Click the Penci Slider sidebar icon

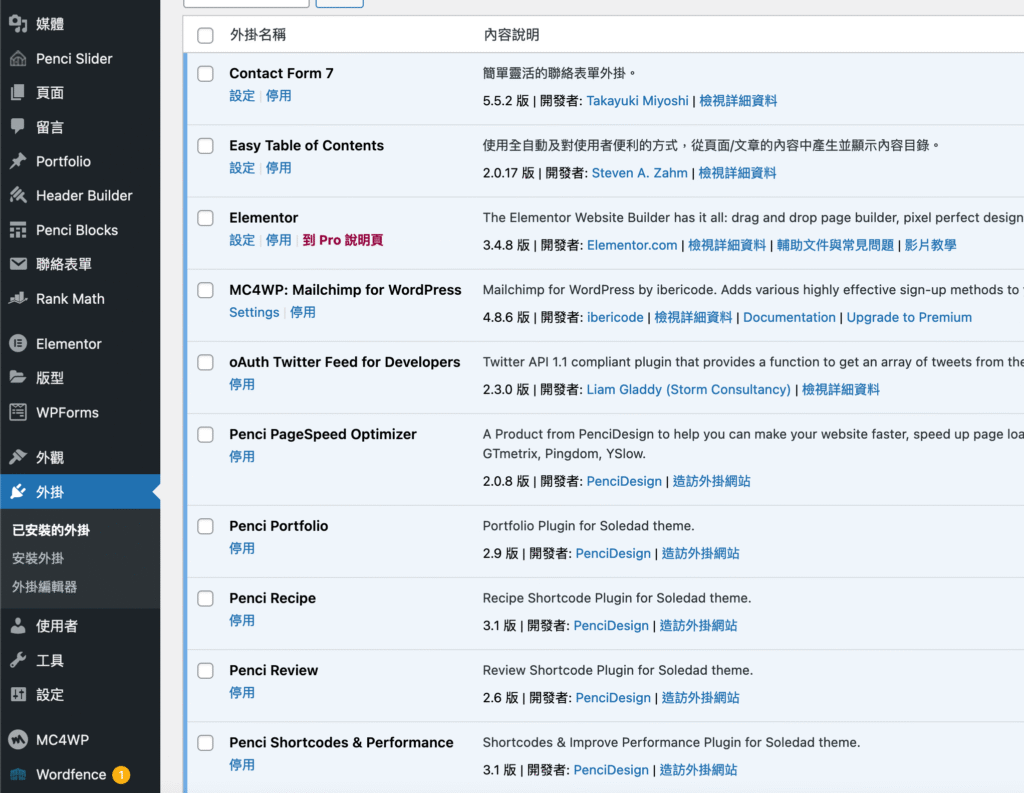(x=18, y=59)
